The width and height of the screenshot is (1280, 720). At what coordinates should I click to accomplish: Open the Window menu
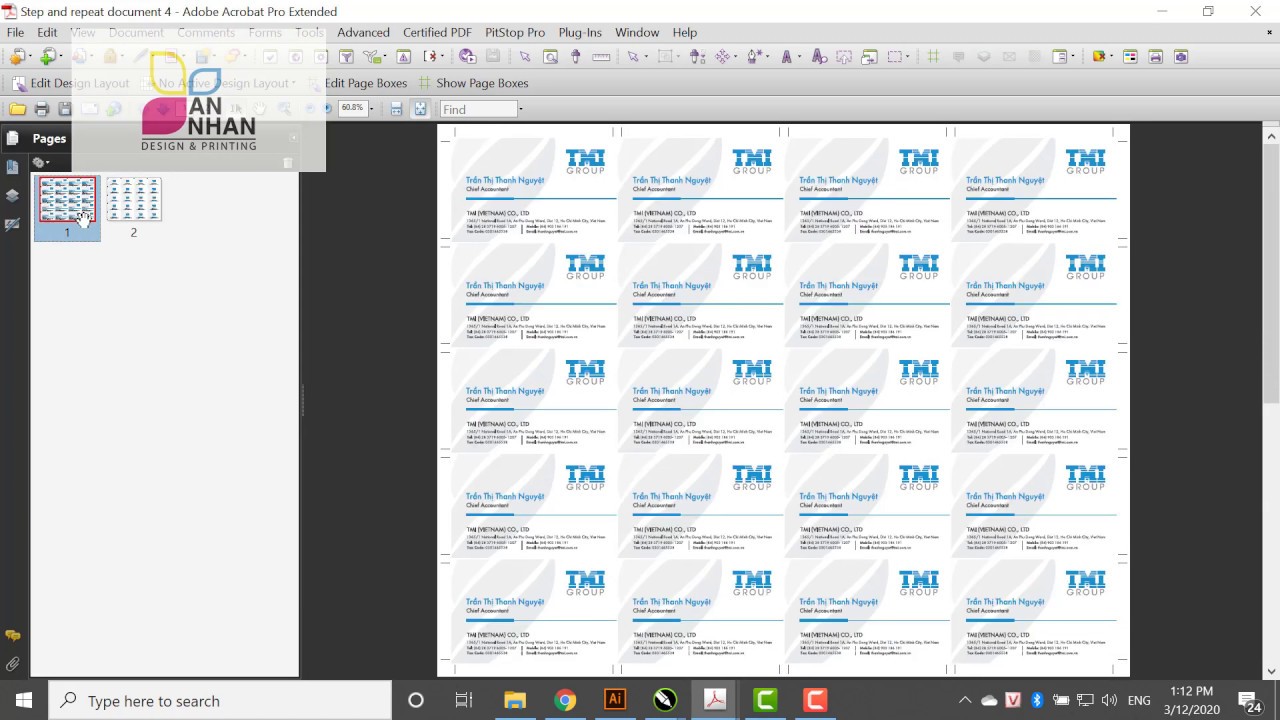(637, 32)
